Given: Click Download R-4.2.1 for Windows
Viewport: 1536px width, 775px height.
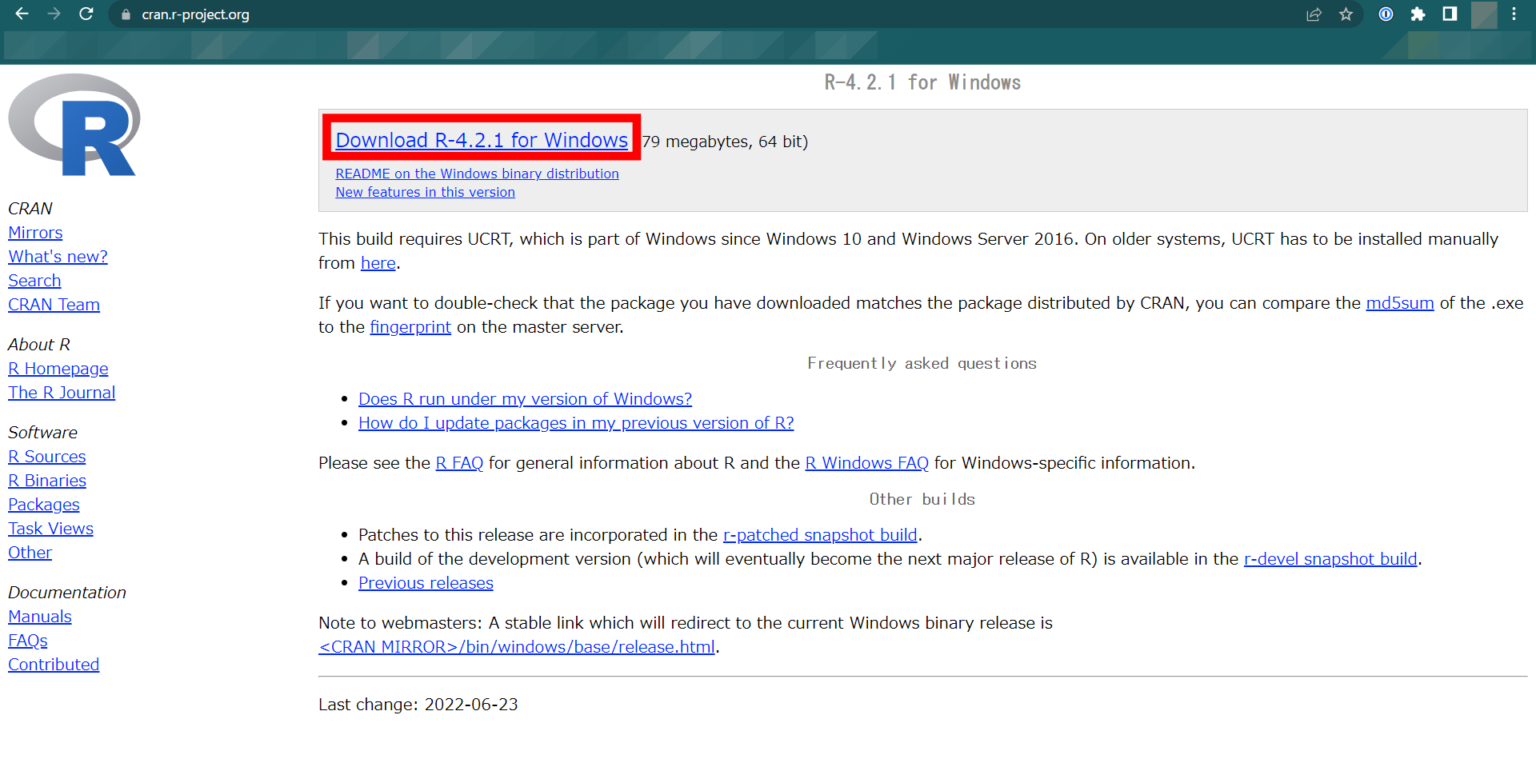Looking at the screenshot, I should pos(480,140).
